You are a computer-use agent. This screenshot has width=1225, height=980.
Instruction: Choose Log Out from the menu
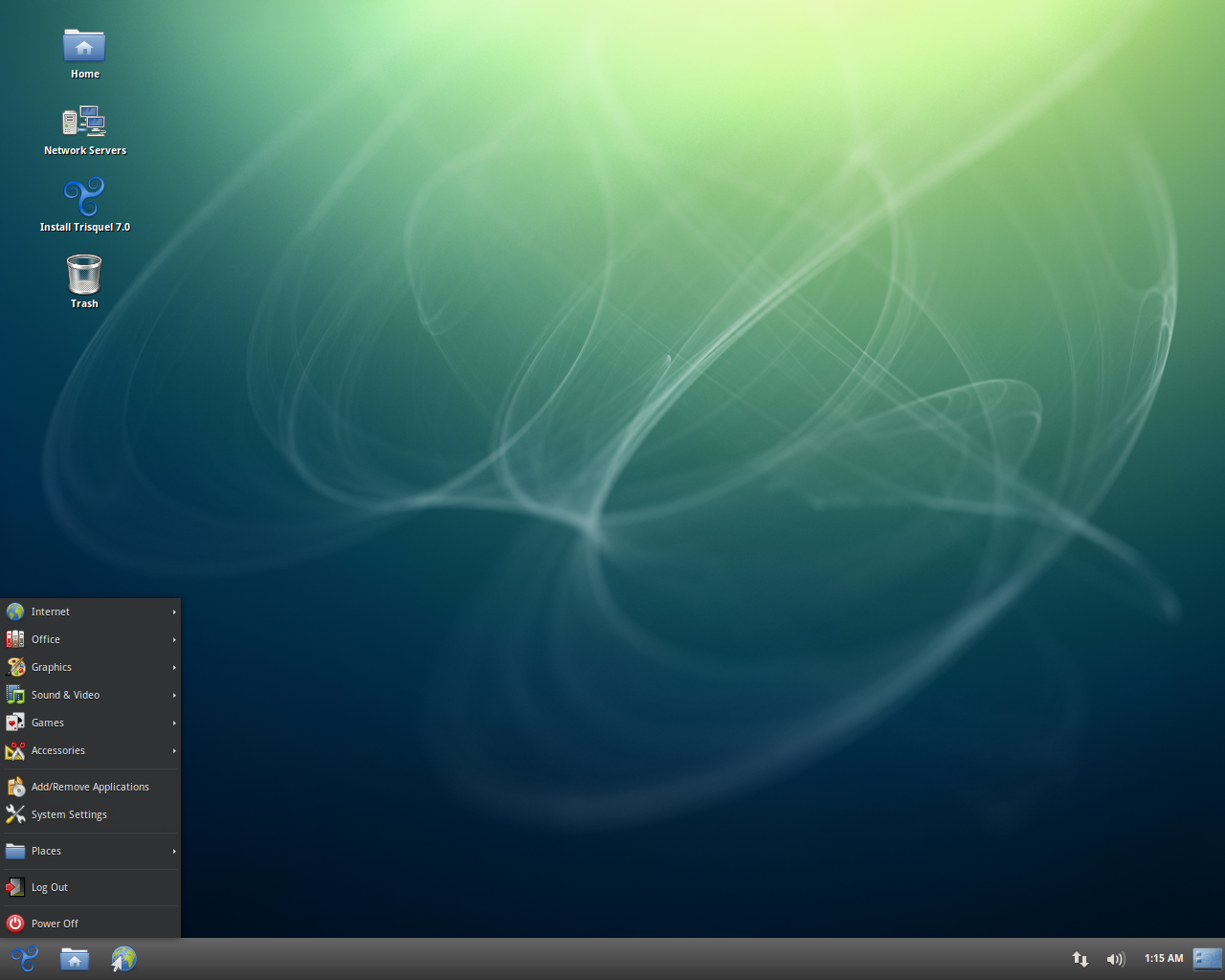point(91,887)
